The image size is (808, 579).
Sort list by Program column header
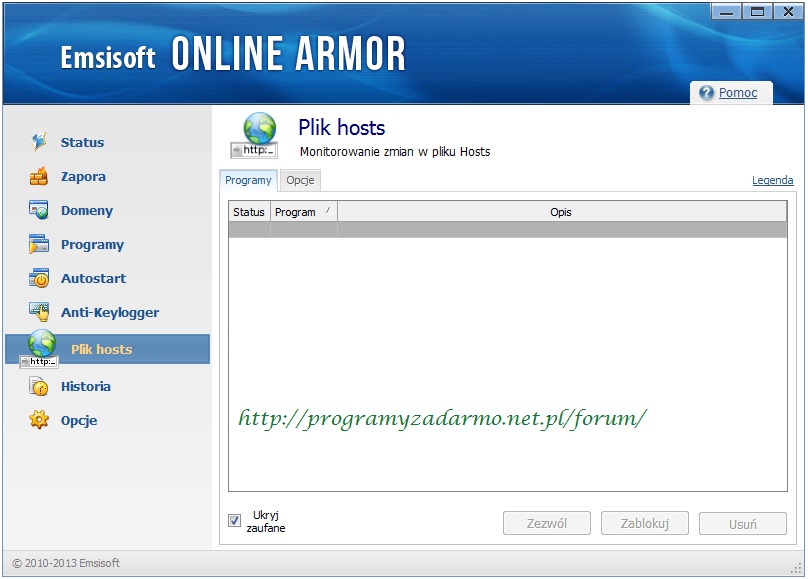click(x=303, y=212)
